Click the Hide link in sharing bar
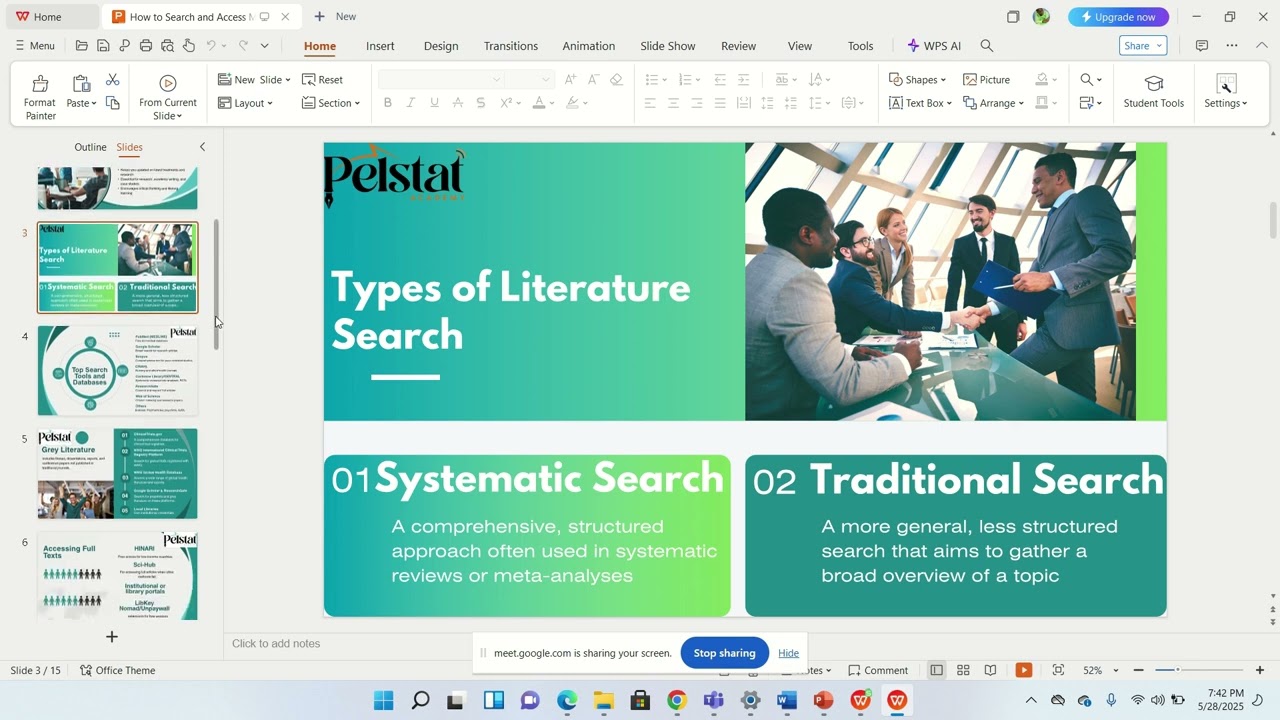This screenshot has width=1280, height=720. [x=789, y=653]
